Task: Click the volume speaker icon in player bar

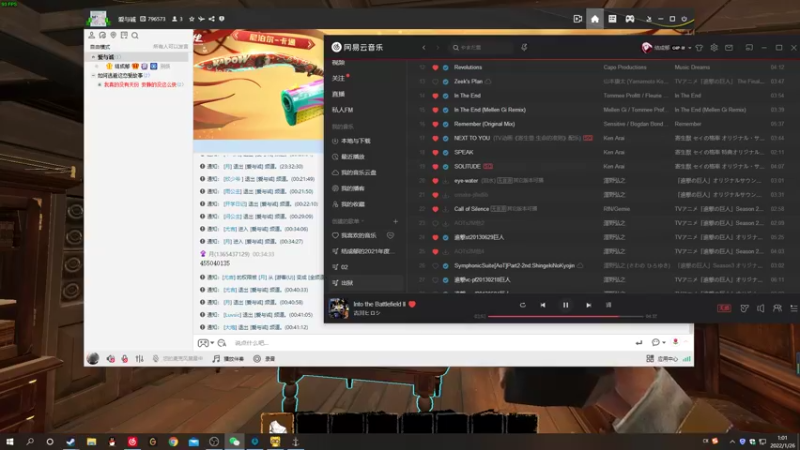Action: coord(761,308)
